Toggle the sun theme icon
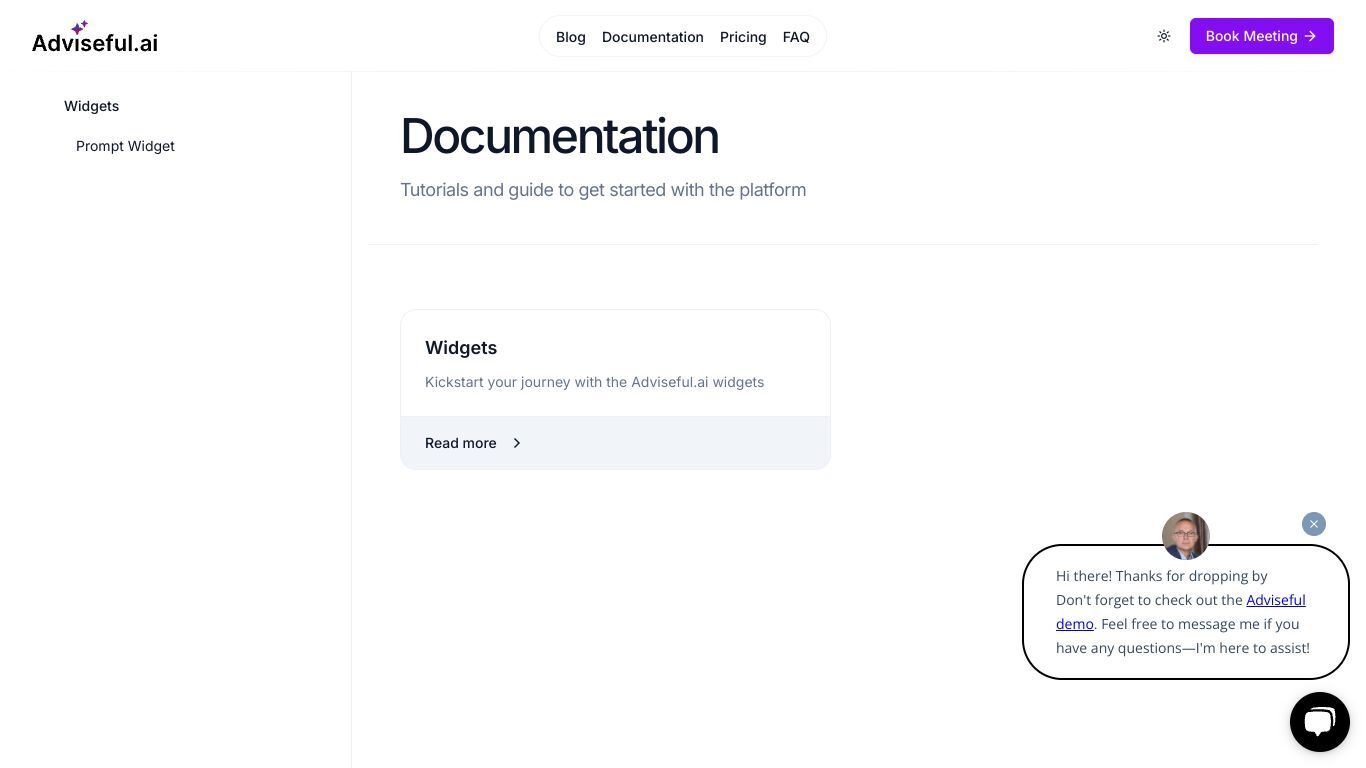Viewport: 1366px width, 768px height. point(1164,36)
